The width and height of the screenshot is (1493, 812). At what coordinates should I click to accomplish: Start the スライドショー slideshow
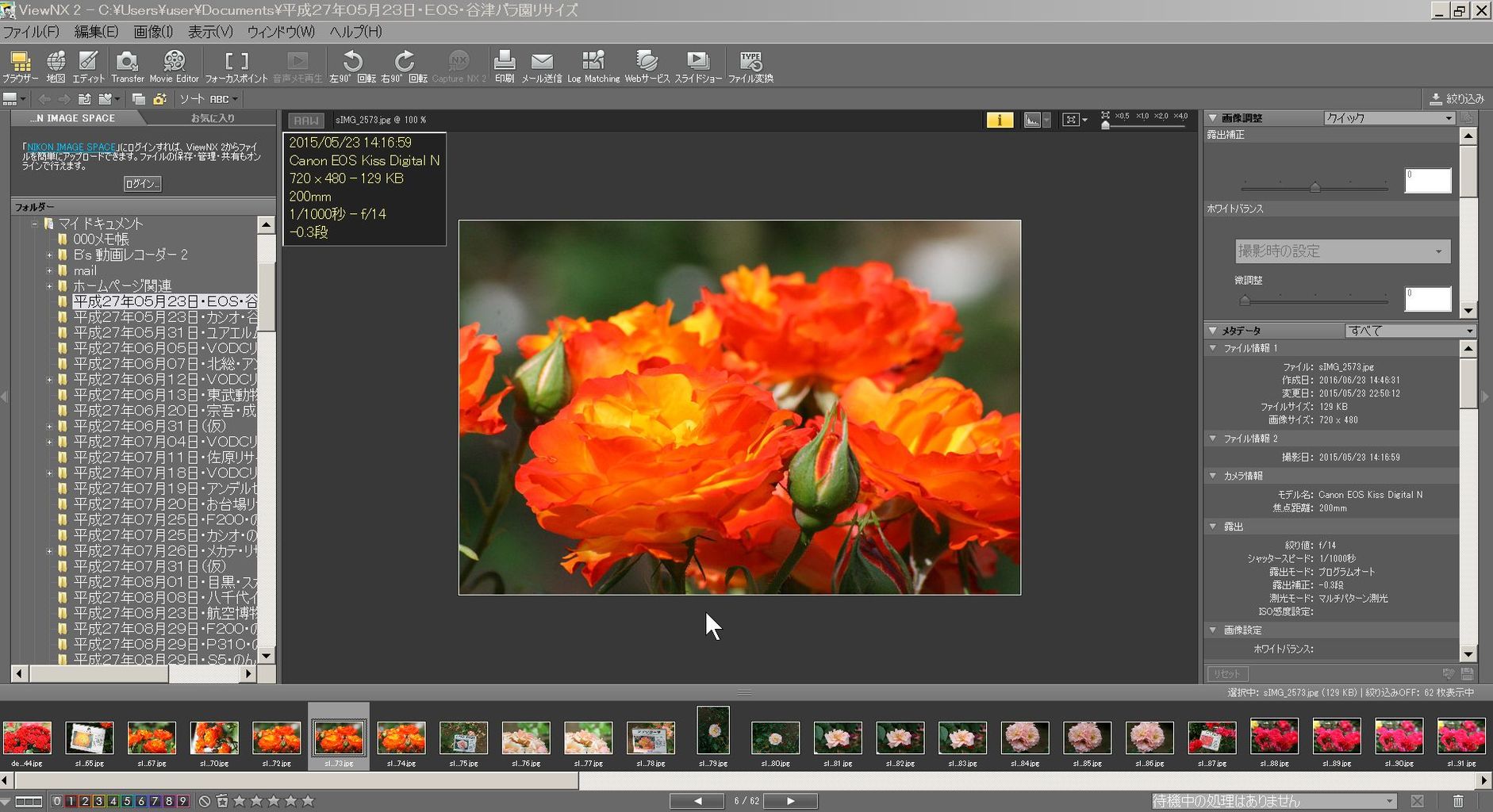pos(698,67)
